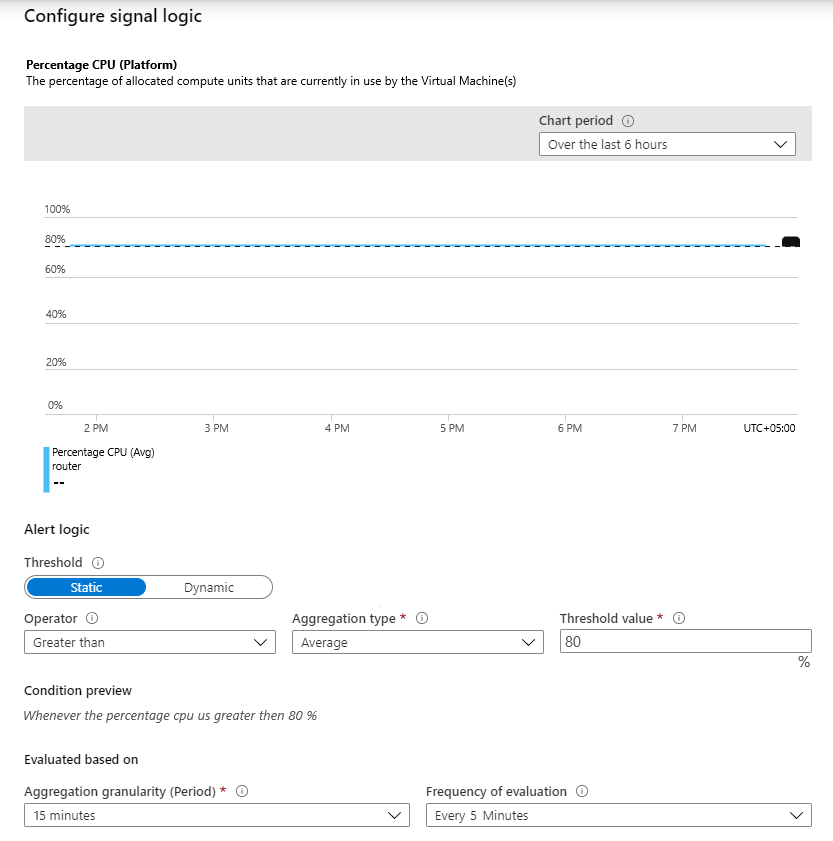This screenshot has height=841, width=833.
Task: Open the Operator dropdown set to Greater than
Action: 150,642
